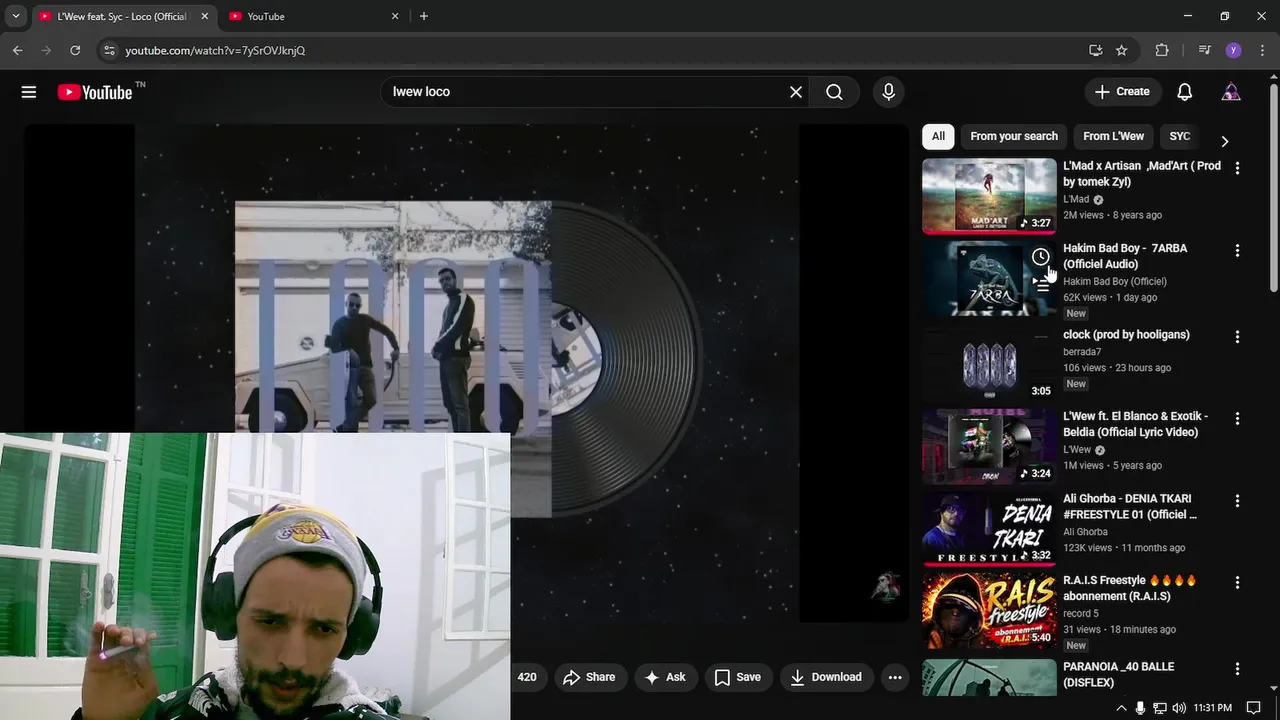Image resolution: width=1280 pixels, height=720 pixels.
Task: Open 'clock (prod by hooligans)' title link
Action: pyautogui.click(x=1126, y=335)
